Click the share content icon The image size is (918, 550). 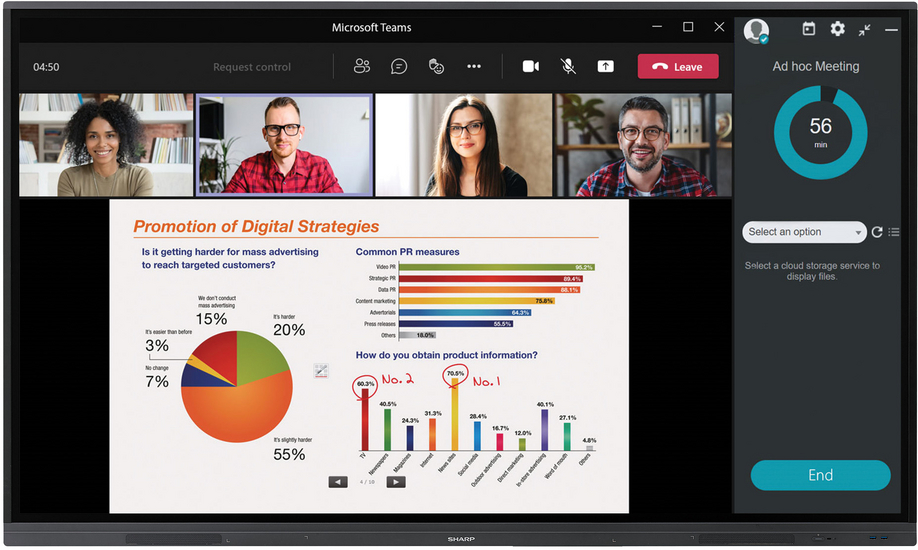click(x=606, y=67)
